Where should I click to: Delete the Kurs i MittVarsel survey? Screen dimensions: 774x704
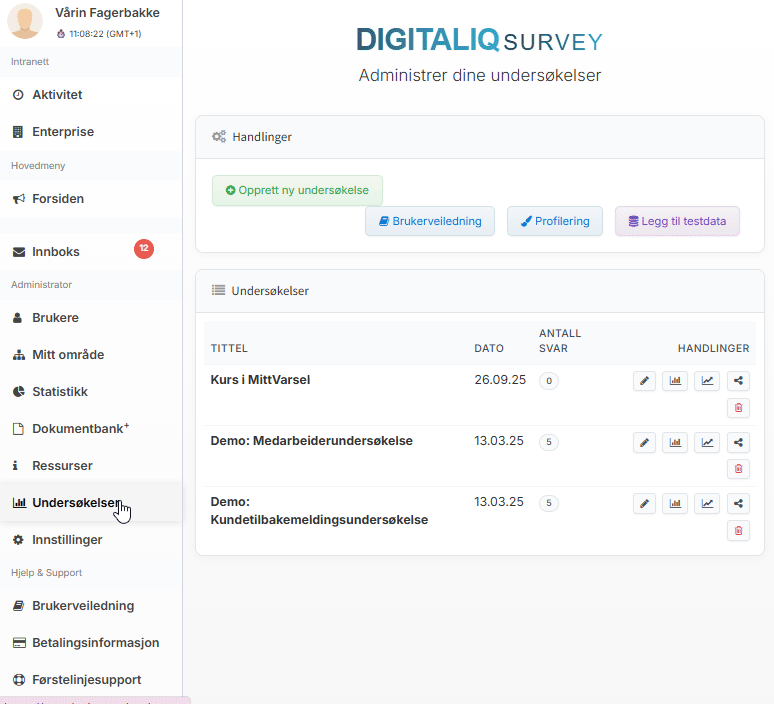tap(738, 407)
